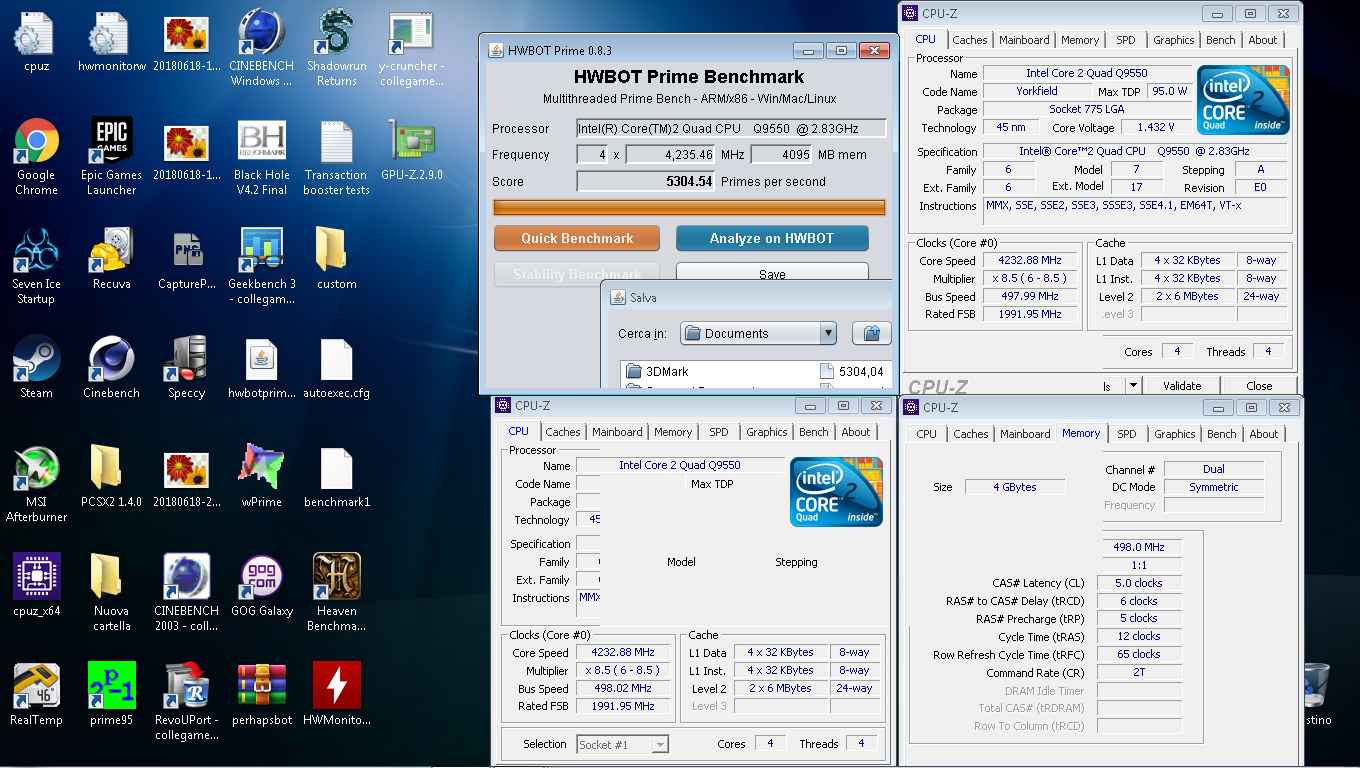The width and height of the screenshot is (1360, 768).
Task: Expand the Selection Socket #1 combo box
Action: [x=622, y=744]
